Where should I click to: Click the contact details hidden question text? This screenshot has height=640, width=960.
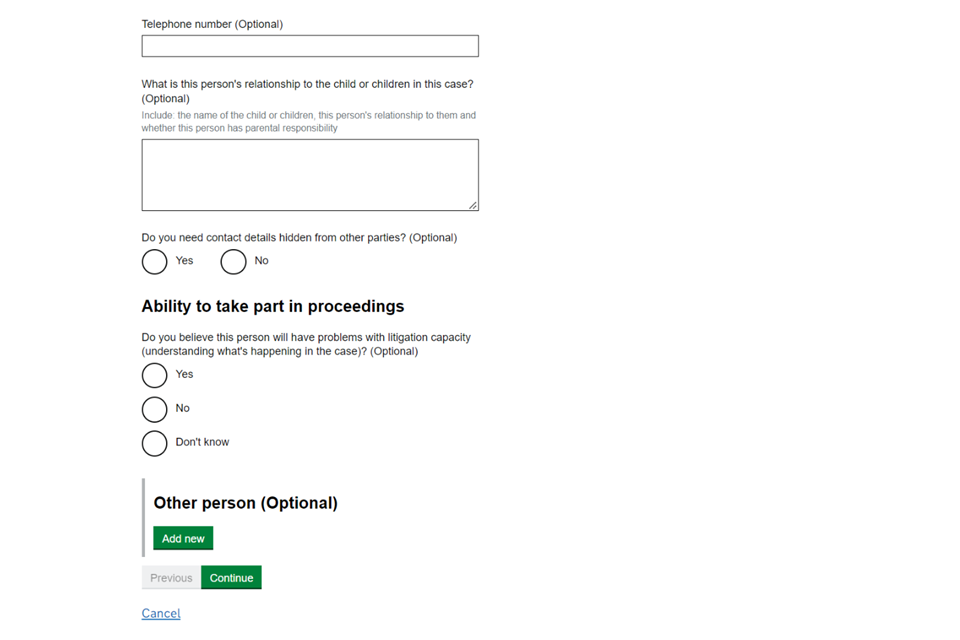click(x=299, y=238)
